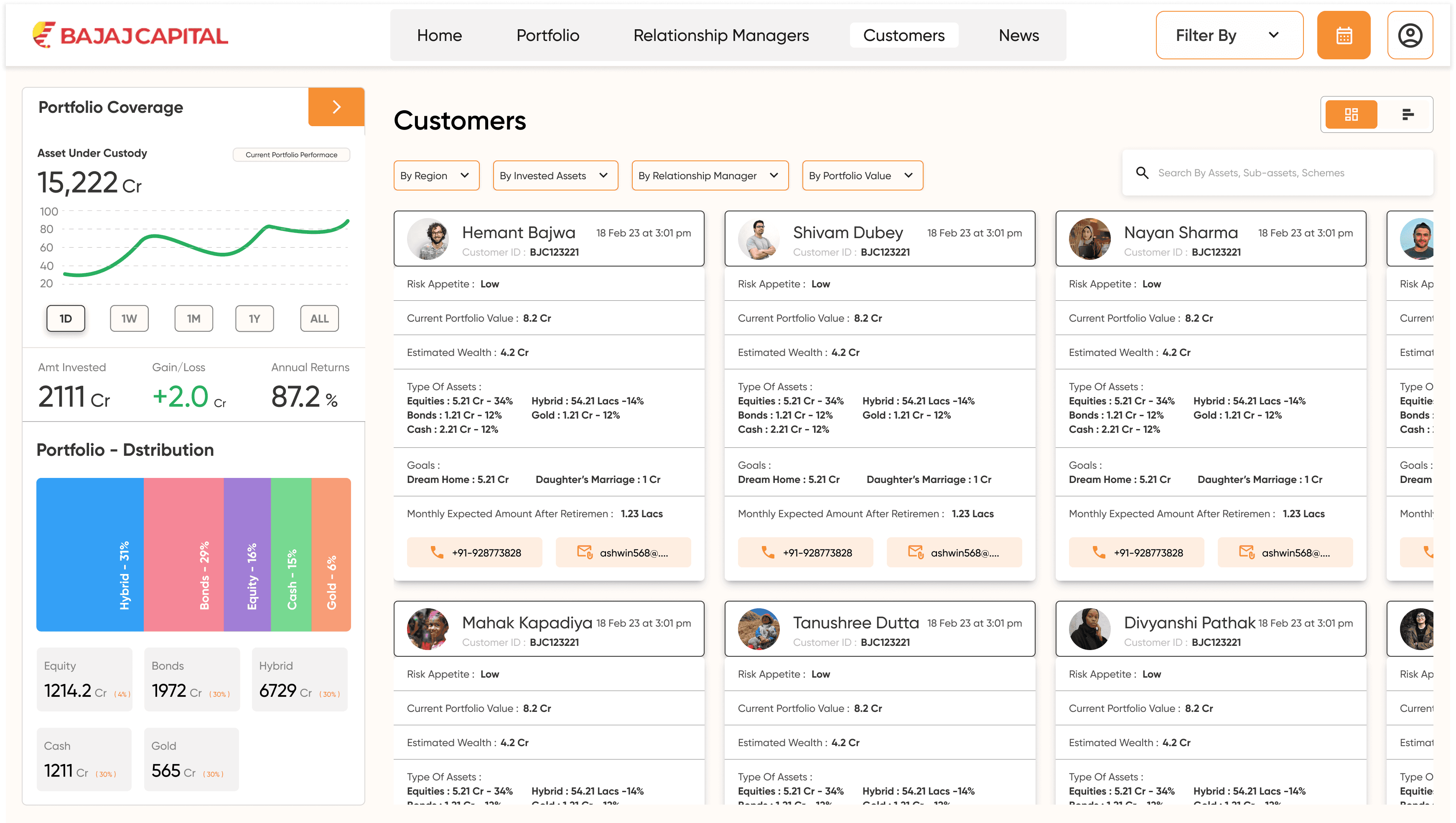The width and height of the screenshot is (1456, 823).
Task: Click email icon on Hemant Bajwa's card
Action: click(584, 552)
